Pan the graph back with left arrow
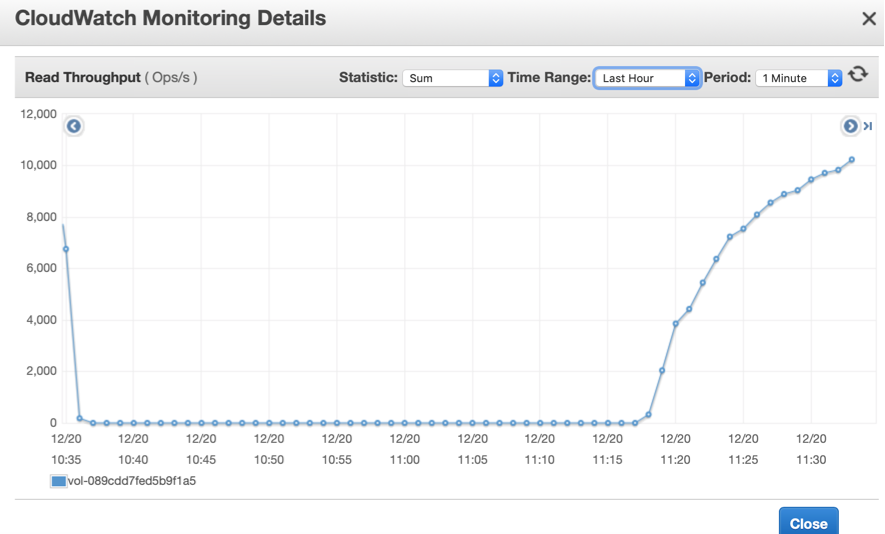 [x=73, y=126]
